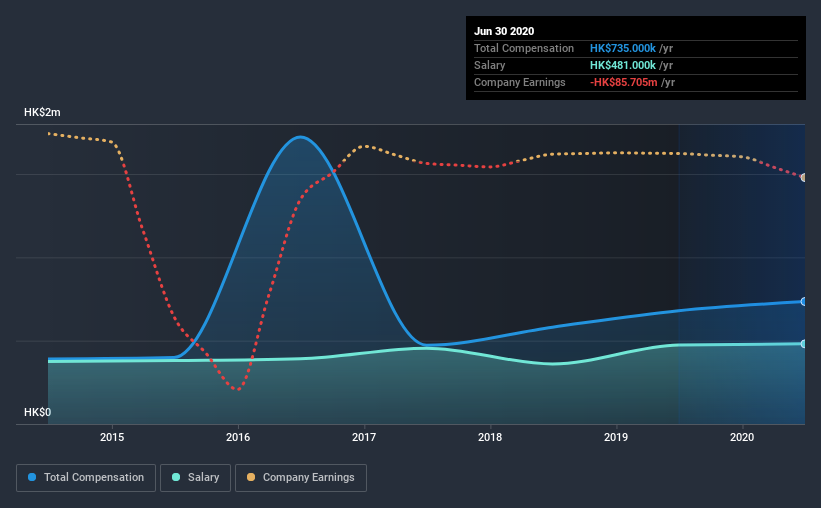Toggle the Company Earnings legend button
Image resolution: width=821 pixels, height=508 pixels.
pyautogui.click(x=301, y=478)
